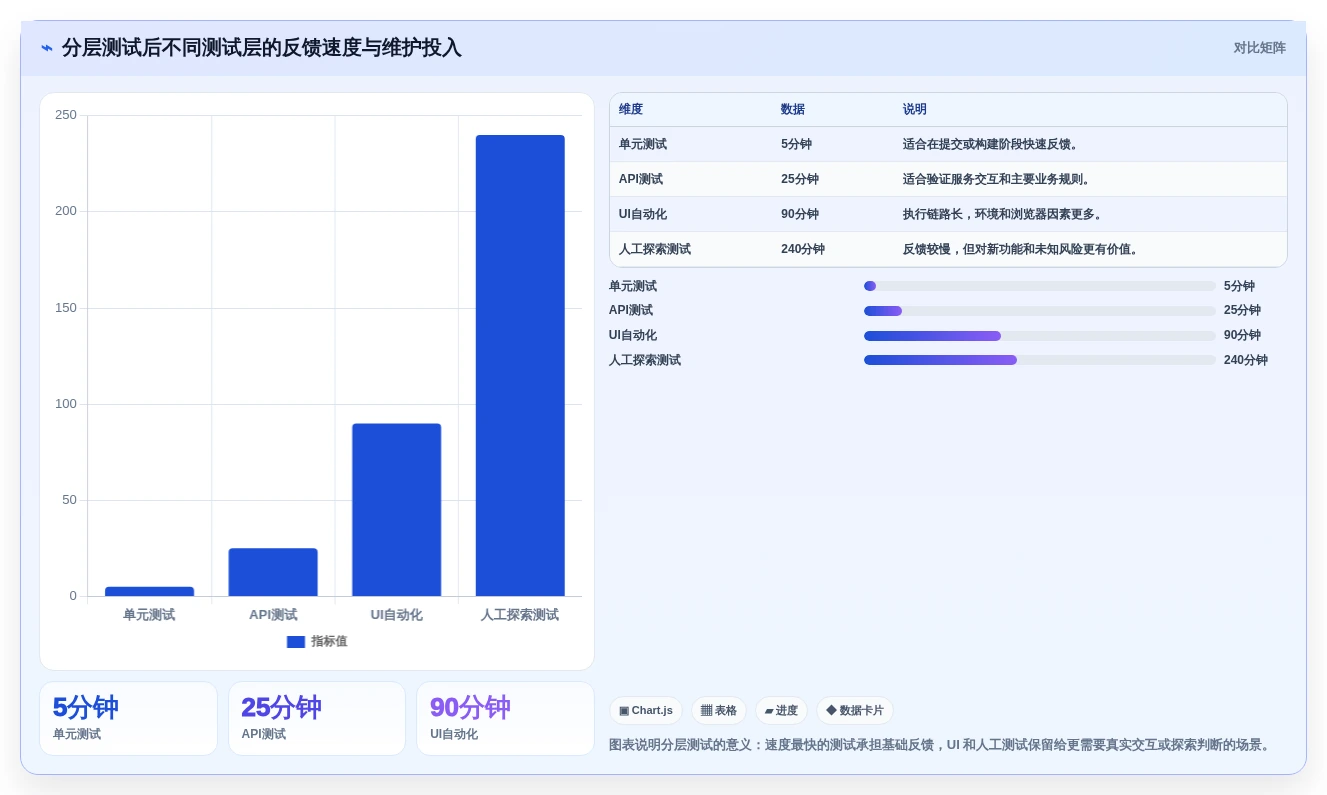
Task: Open the 5分钟 单元测试 data card
Action: (x=128, y=719)
